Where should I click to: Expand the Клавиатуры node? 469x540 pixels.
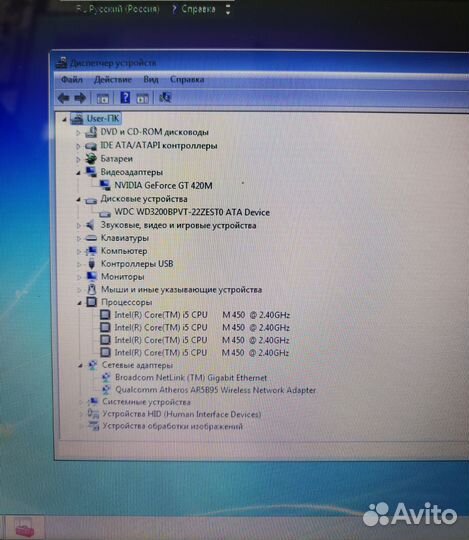tap(79, 238)
